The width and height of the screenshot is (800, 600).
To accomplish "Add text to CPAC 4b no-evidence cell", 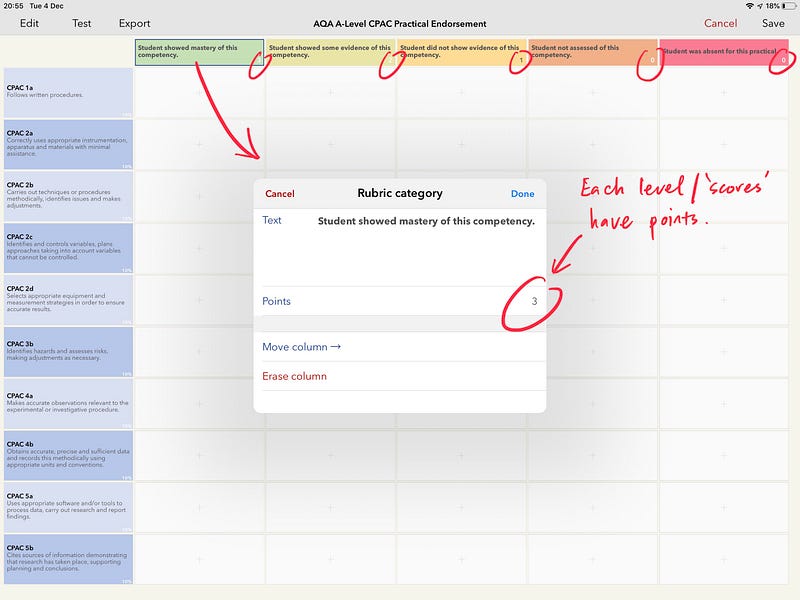I will 462,456.
